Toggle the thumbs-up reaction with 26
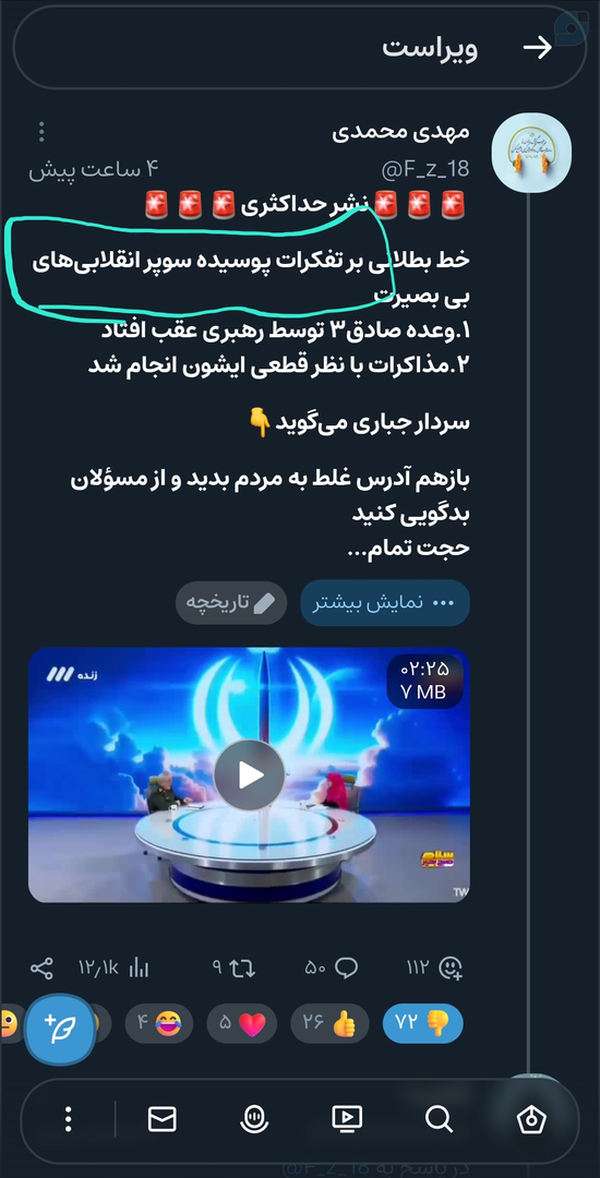 [x=330, y=1023]
